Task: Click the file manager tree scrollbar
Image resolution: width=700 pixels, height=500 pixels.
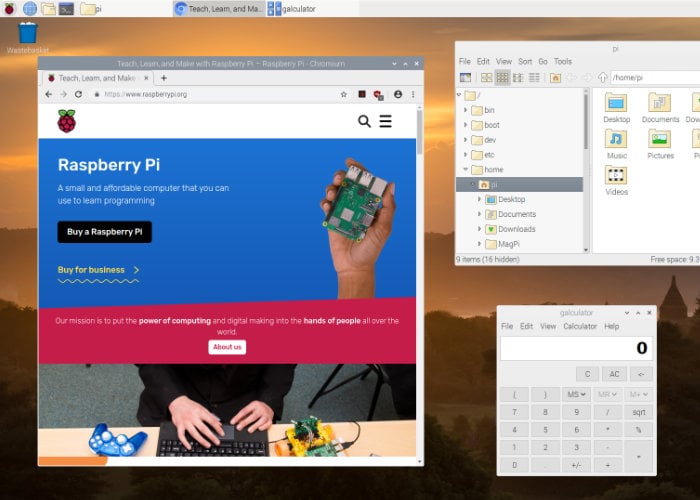Action: click(x=586, y=121)
